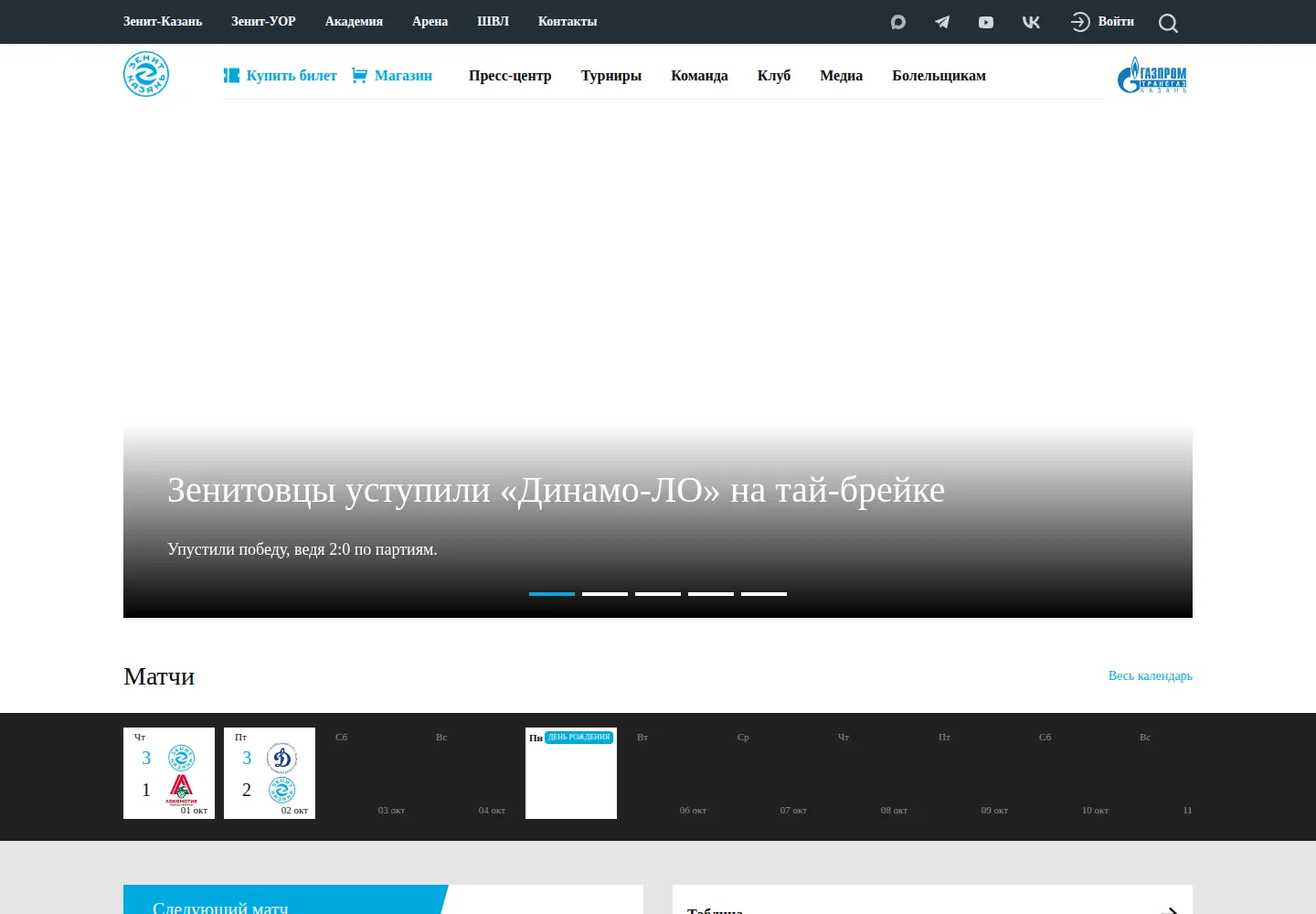Open the Telegram channel icon
The height and width of the screenshot is (914, 1316).
[942, 22]
